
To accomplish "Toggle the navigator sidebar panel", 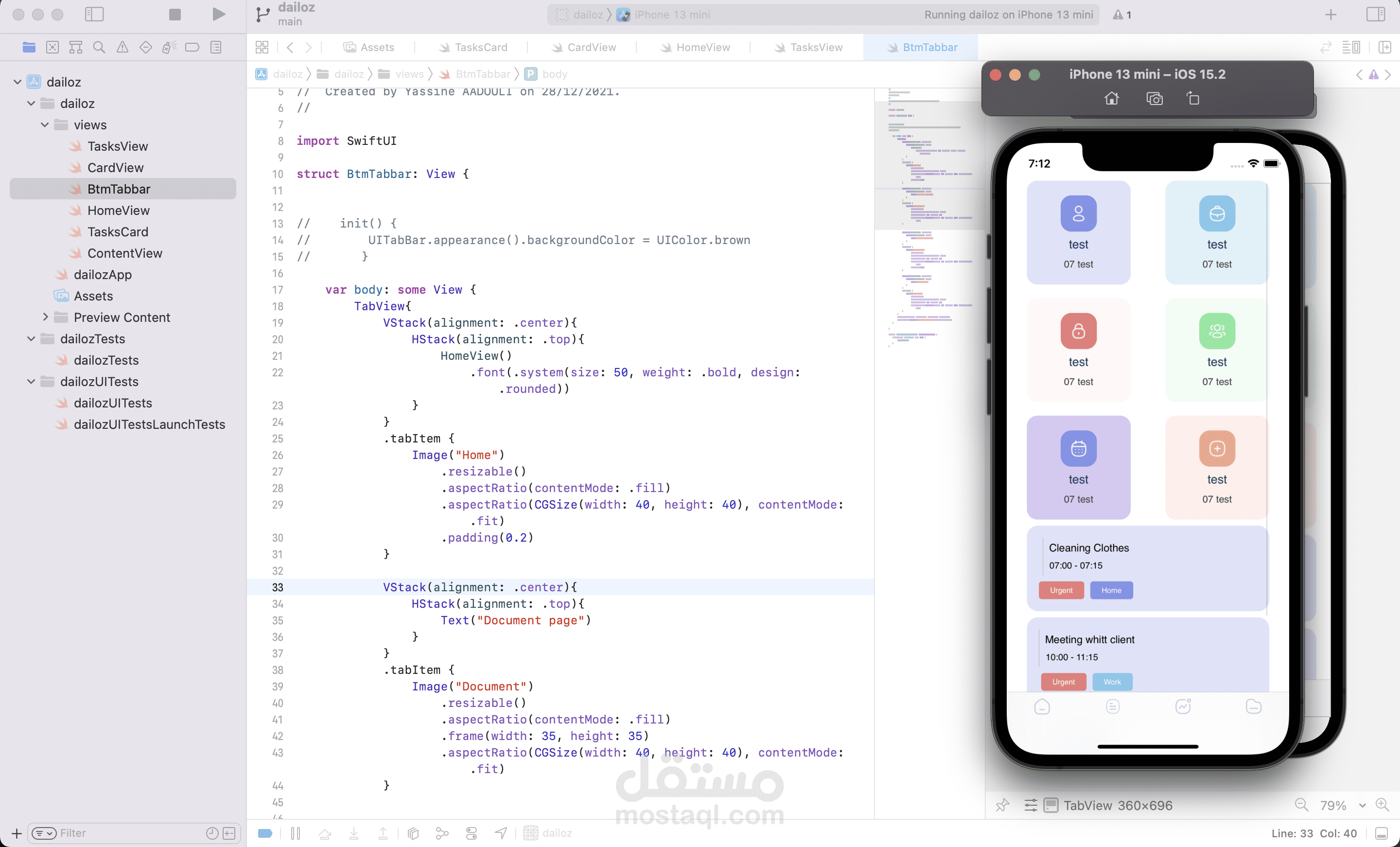I will click(94, 14).
